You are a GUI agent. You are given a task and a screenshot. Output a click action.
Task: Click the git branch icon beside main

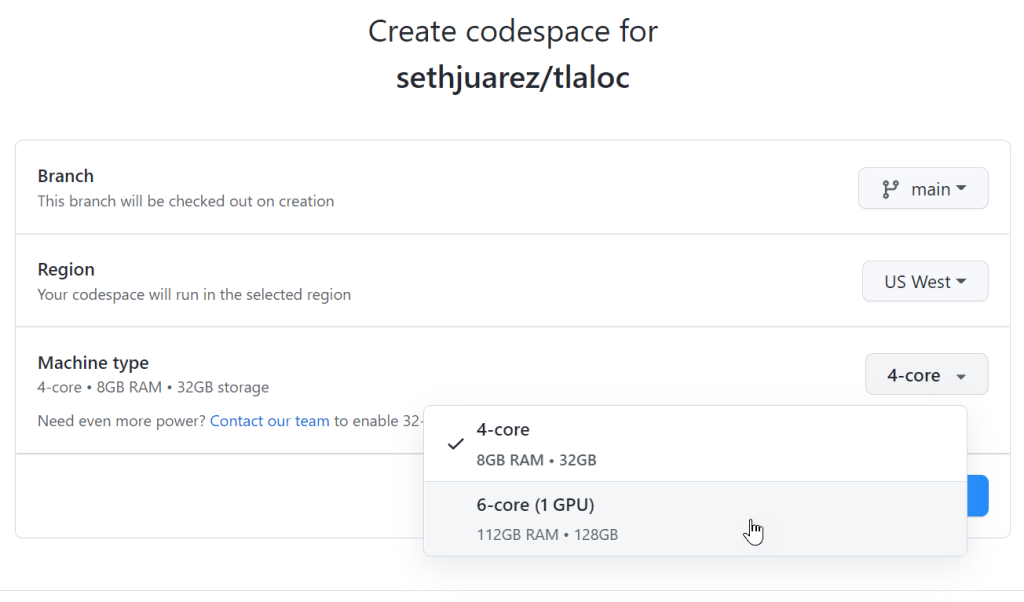[890, 189]
